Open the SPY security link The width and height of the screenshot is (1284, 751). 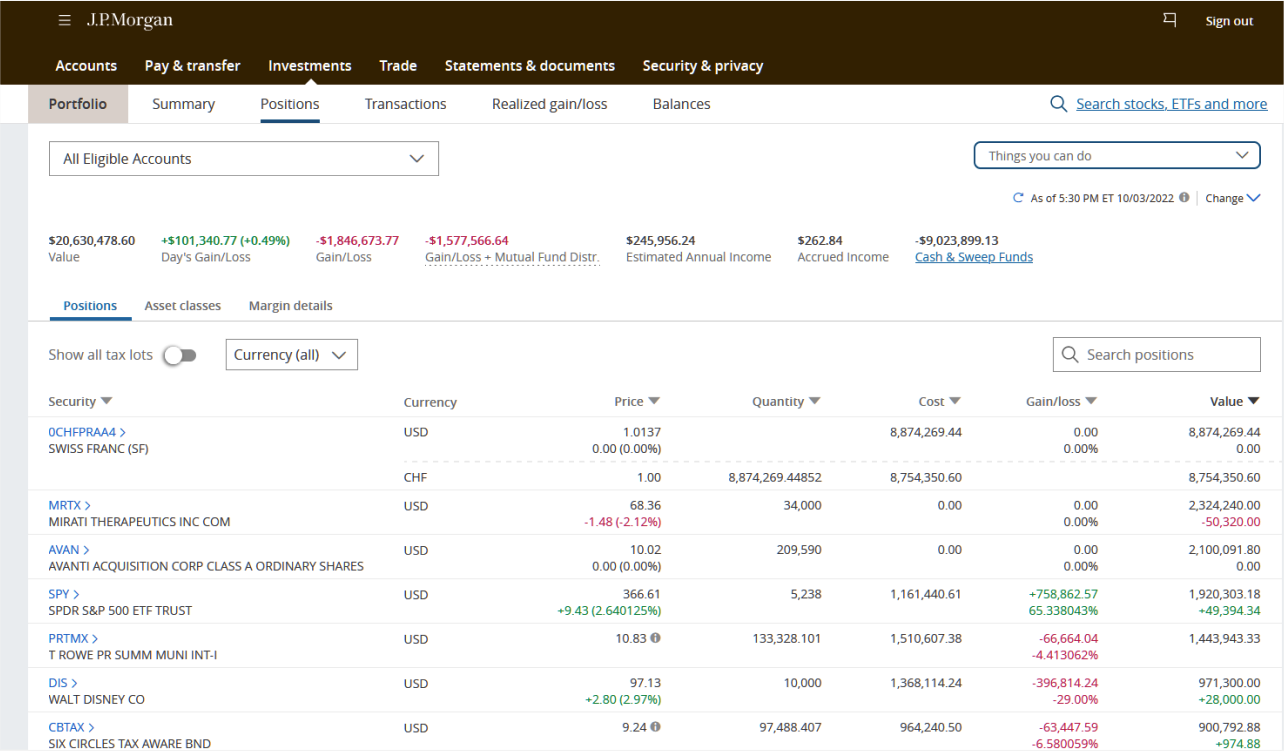(x=63, y=594)
